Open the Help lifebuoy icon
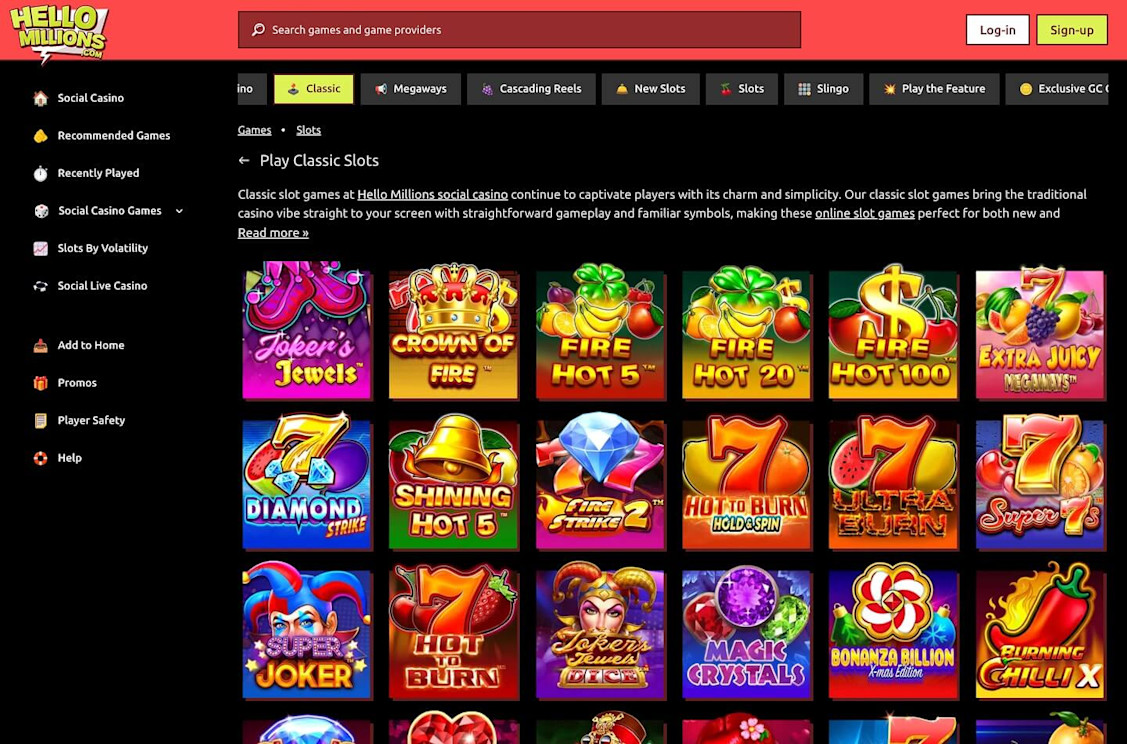 40,458
